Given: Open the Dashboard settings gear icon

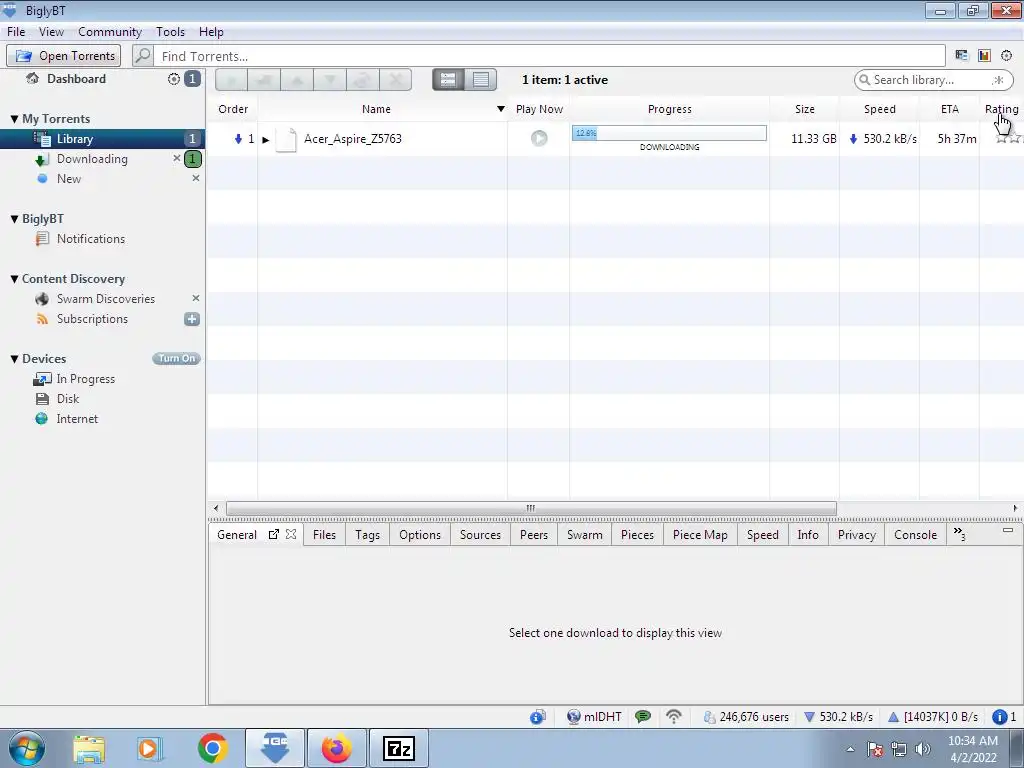Looking at the screenshot, I should click(174, 79).
